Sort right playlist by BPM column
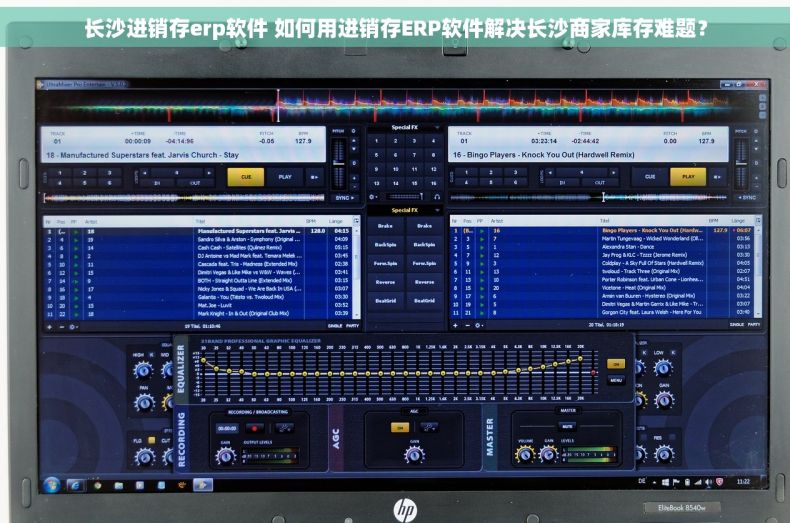Image resolution: width=790 pixels, height=523 pixels. (x=713, y=221)
